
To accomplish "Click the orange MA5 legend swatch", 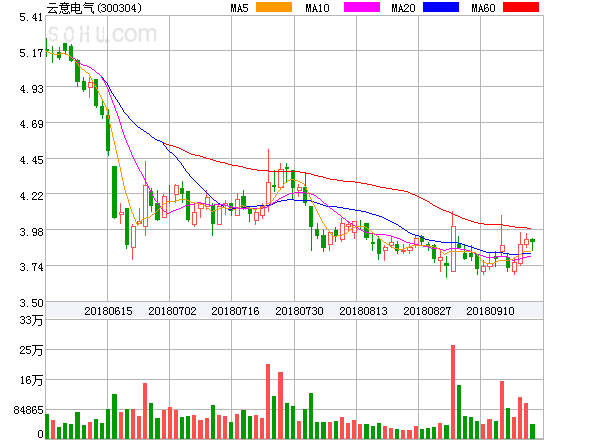I will pos(274,7).
